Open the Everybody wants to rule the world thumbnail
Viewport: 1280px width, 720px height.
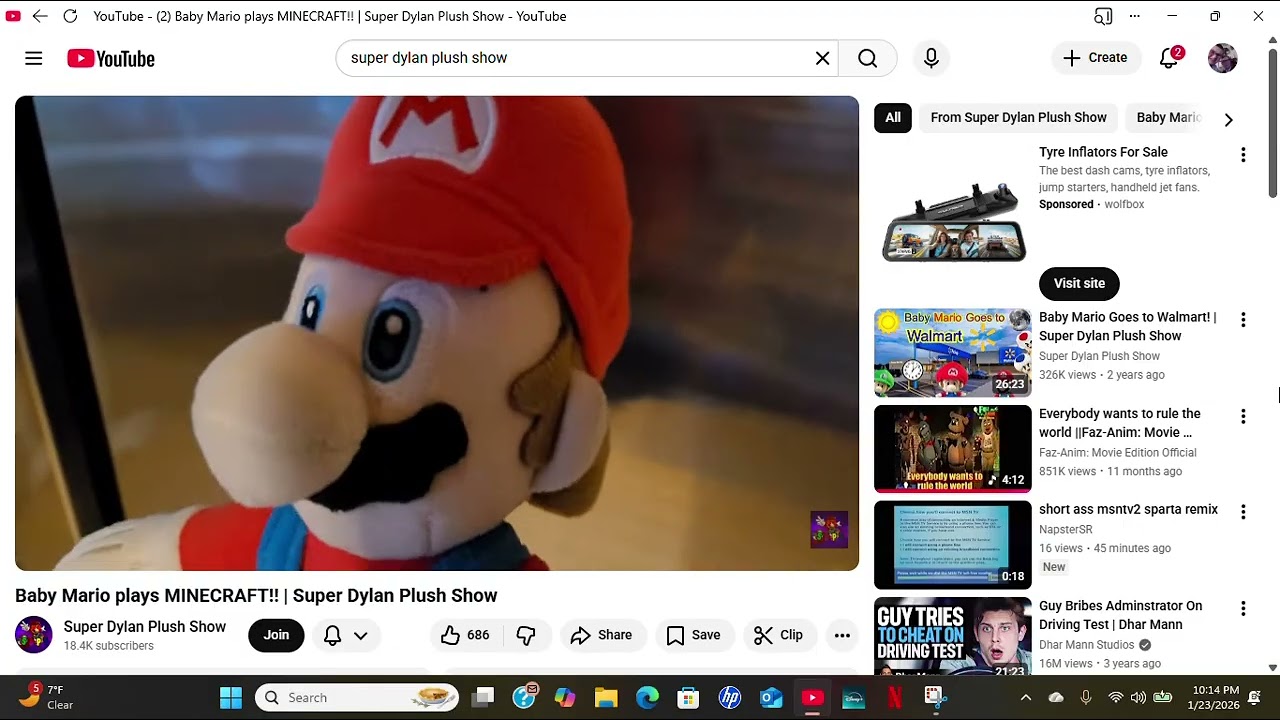(953, 449)
